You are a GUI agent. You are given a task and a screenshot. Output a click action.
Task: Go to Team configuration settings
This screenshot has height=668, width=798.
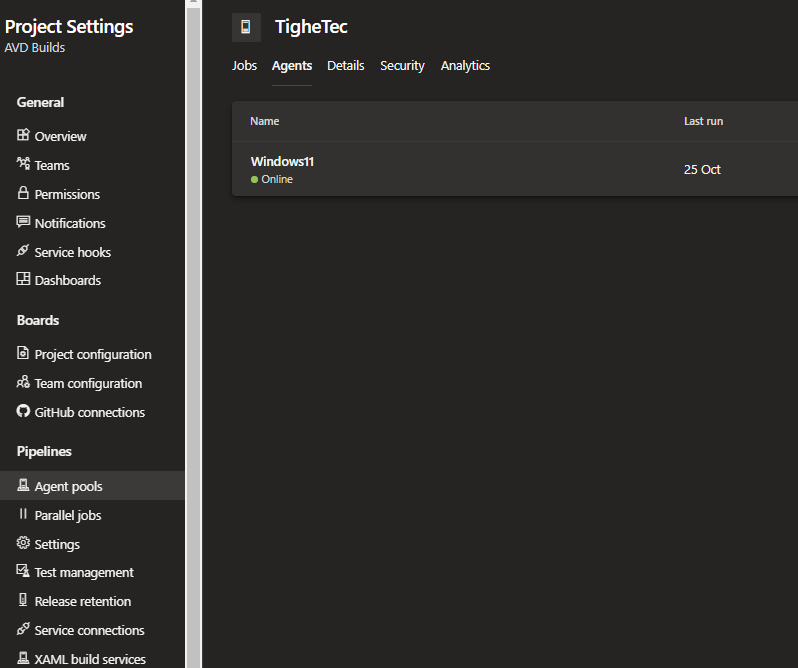(88, 383)
